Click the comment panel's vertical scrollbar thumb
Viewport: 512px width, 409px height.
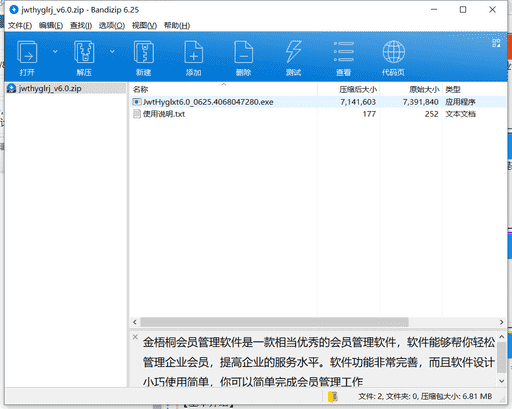tap(501, 357)
